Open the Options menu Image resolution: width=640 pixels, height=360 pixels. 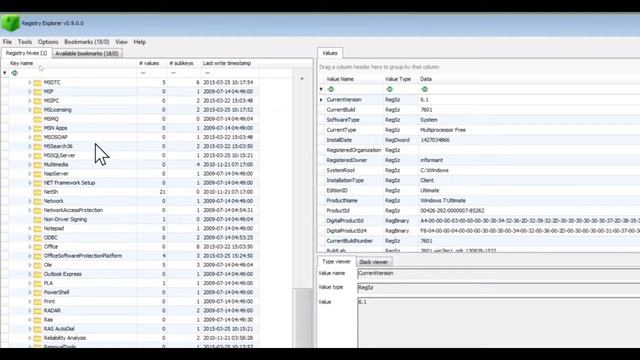[x=48, y=42]
